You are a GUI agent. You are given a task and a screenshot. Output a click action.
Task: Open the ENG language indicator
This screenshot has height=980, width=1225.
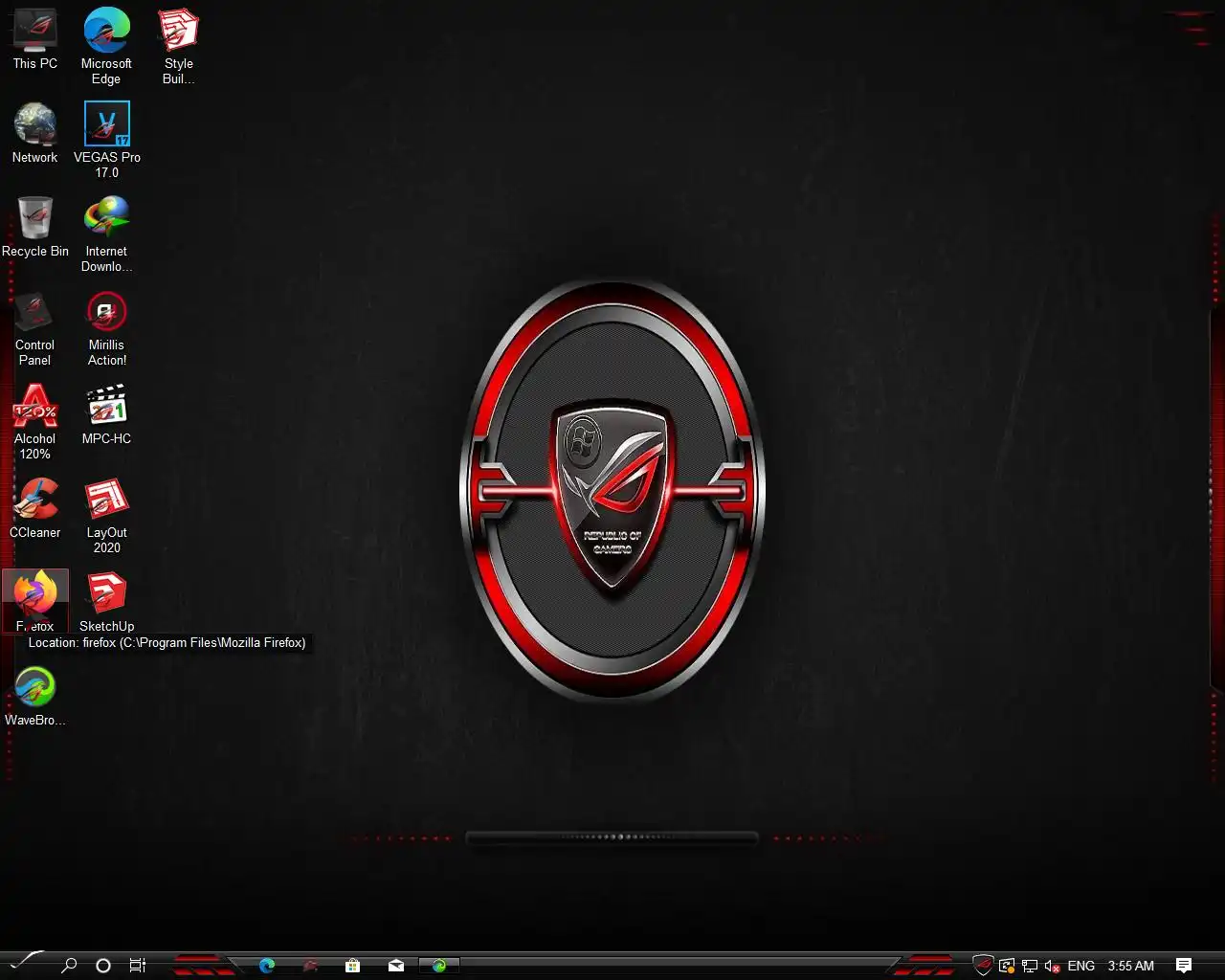(1081, 966)
